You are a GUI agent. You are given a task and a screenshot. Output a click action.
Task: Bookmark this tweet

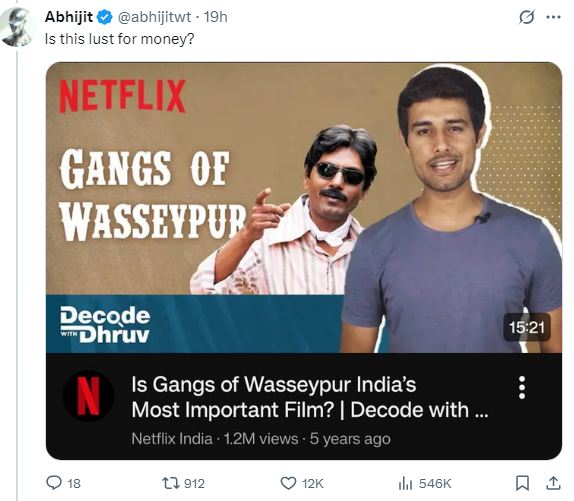[x=522, y=483]
